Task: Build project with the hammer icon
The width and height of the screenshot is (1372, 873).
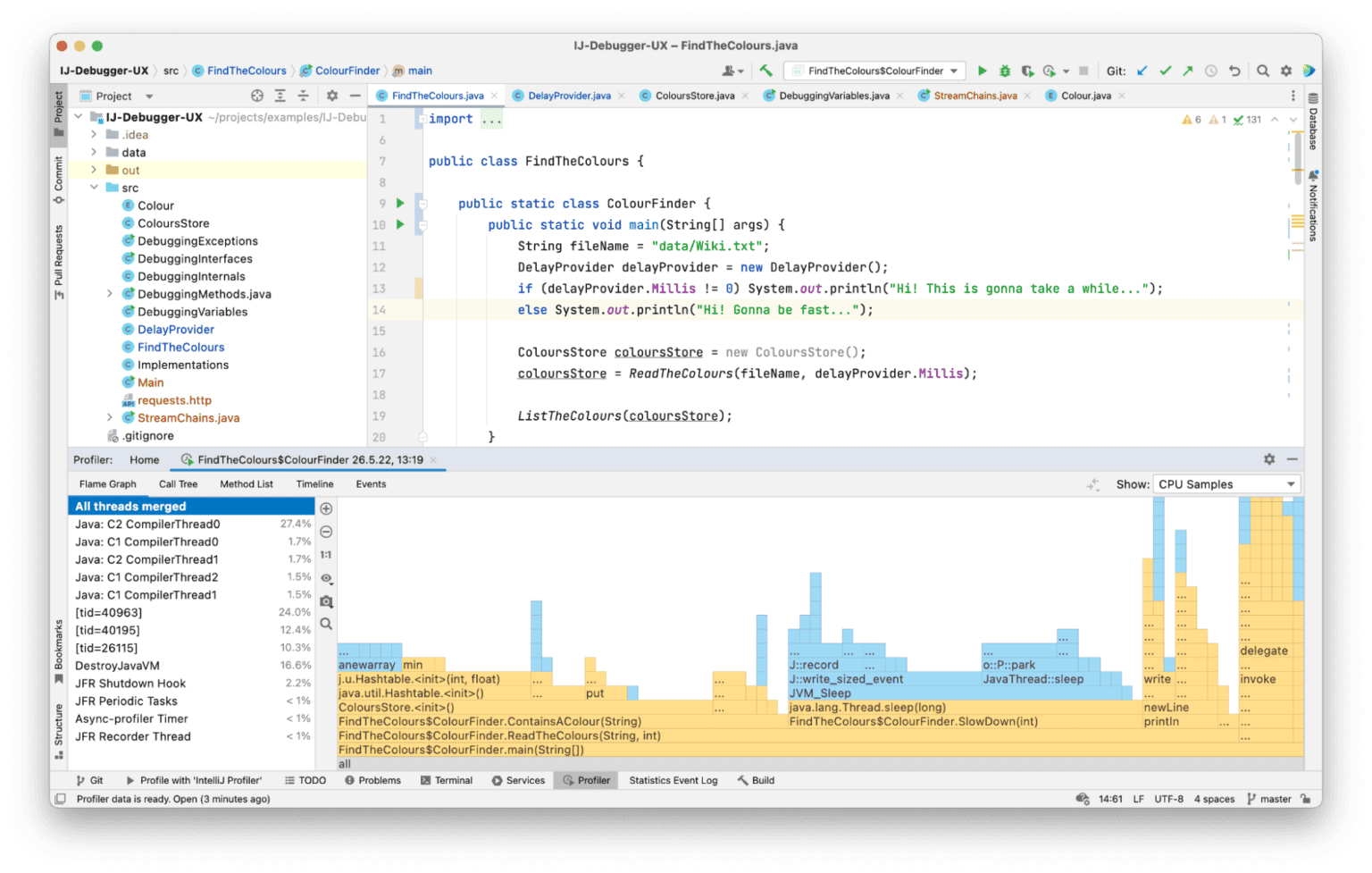Action: (765, 71)
